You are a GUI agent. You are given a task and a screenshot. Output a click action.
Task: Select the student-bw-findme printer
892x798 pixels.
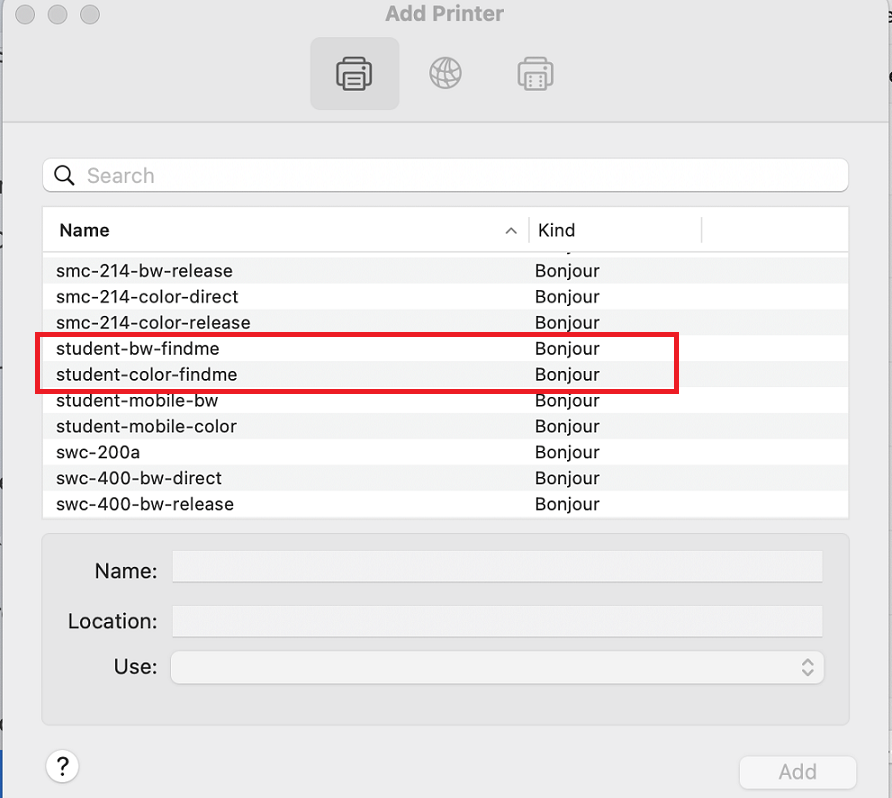coord(445,348)
